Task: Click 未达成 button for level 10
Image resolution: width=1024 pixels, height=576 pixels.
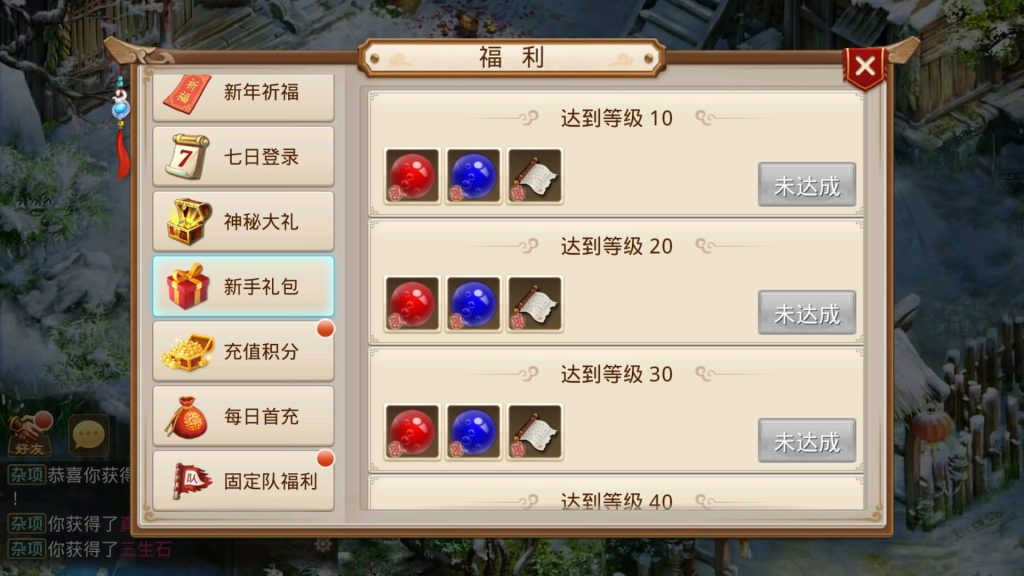Action: pos(807,185)
